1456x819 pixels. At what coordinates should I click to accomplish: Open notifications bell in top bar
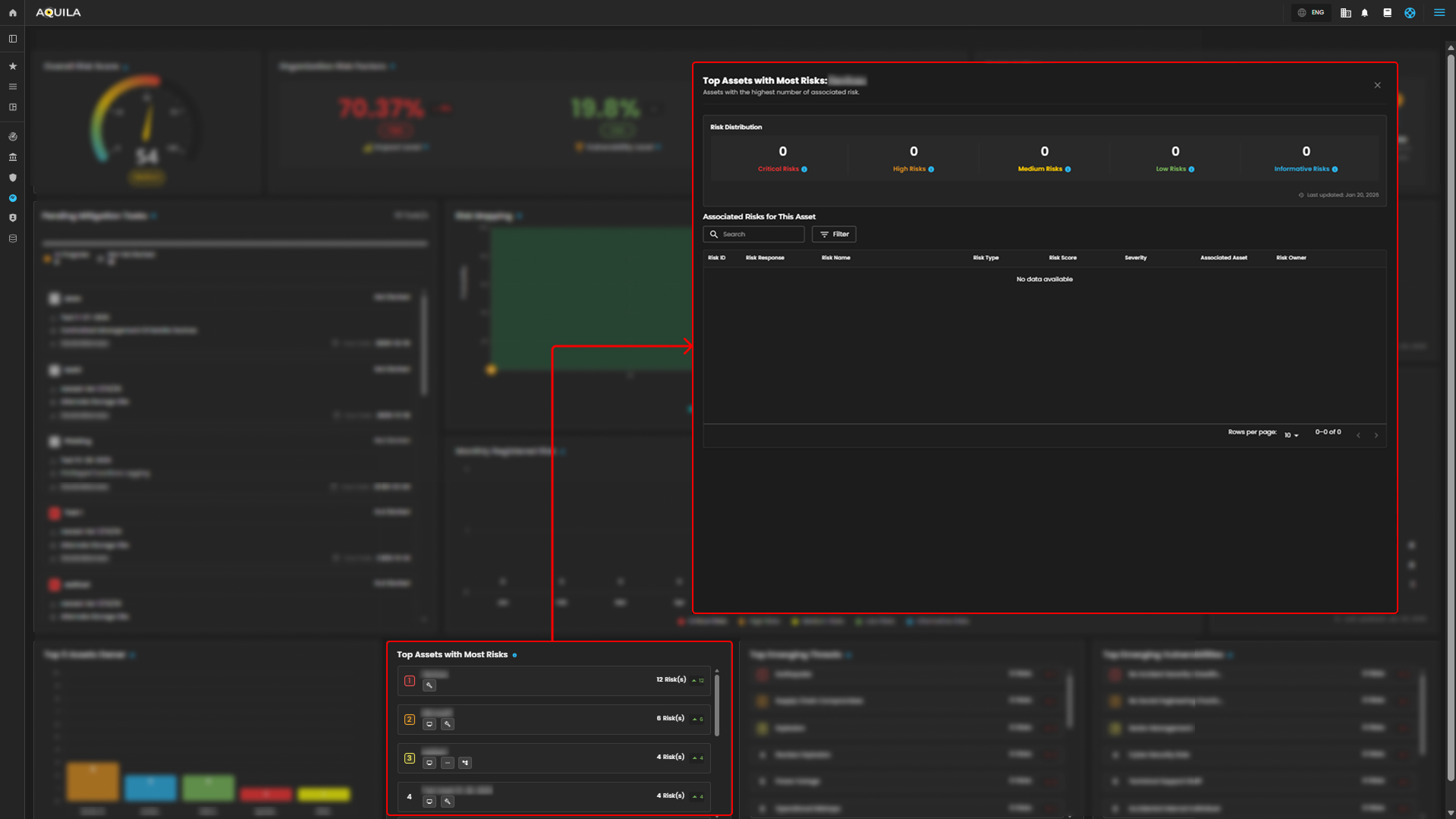pyautogui.click(x=1365, y=13)
